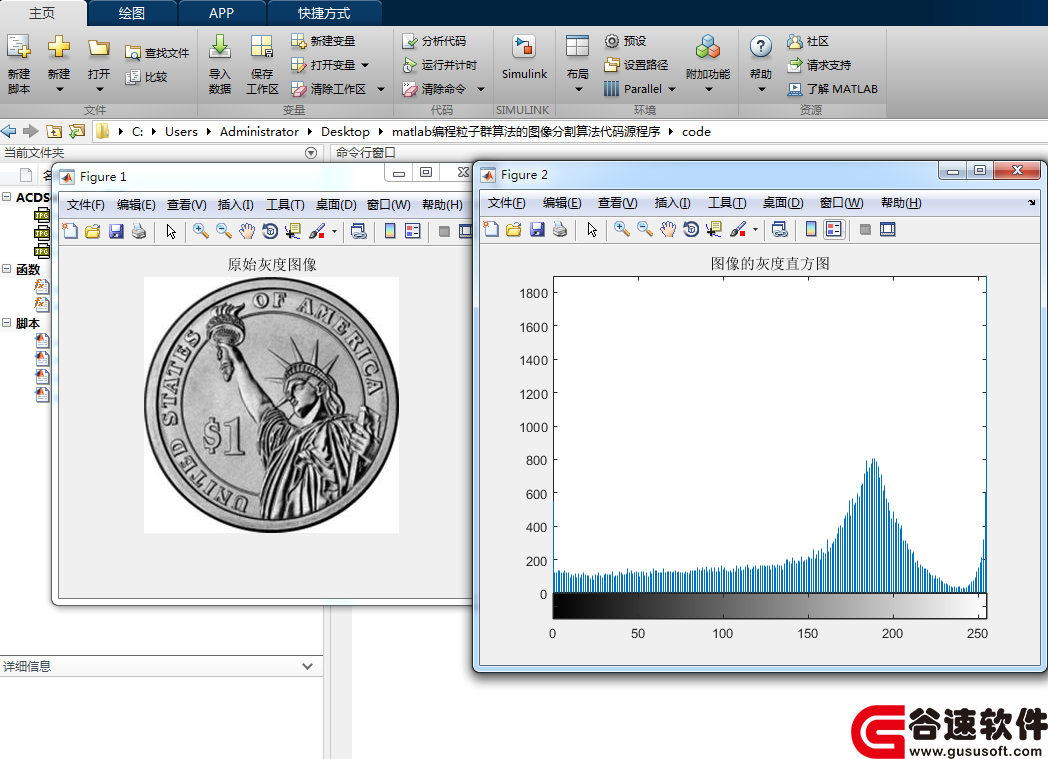Expand the 详细信息 panel chevron
The width and height of the screenshot is (1048, 759).
tap(307, 666)
